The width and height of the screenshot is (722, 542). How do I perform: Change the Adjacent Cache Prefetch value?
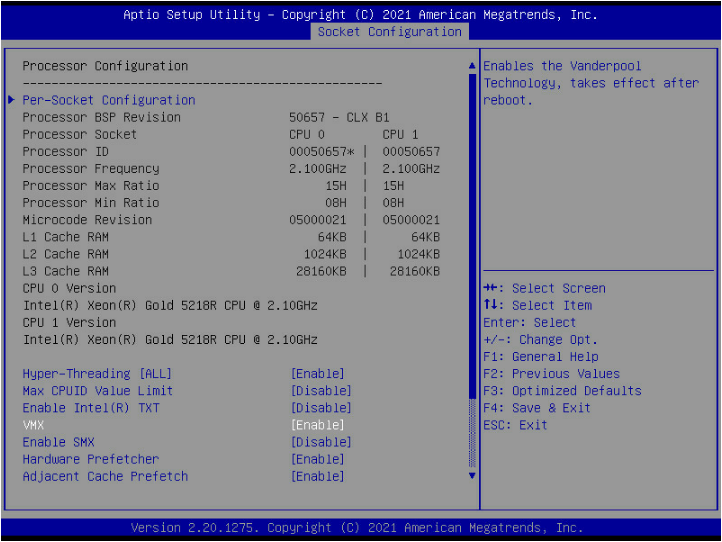(317, 476)
